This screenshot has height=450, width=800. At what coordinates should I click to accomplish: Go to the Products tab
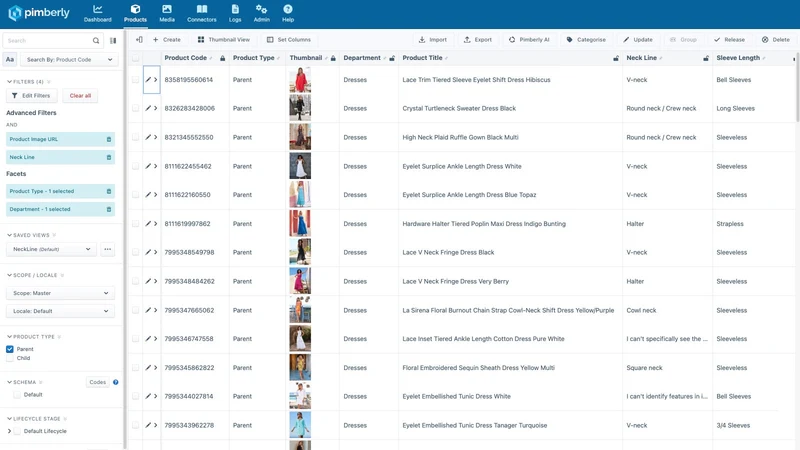(x=135, y=14)
